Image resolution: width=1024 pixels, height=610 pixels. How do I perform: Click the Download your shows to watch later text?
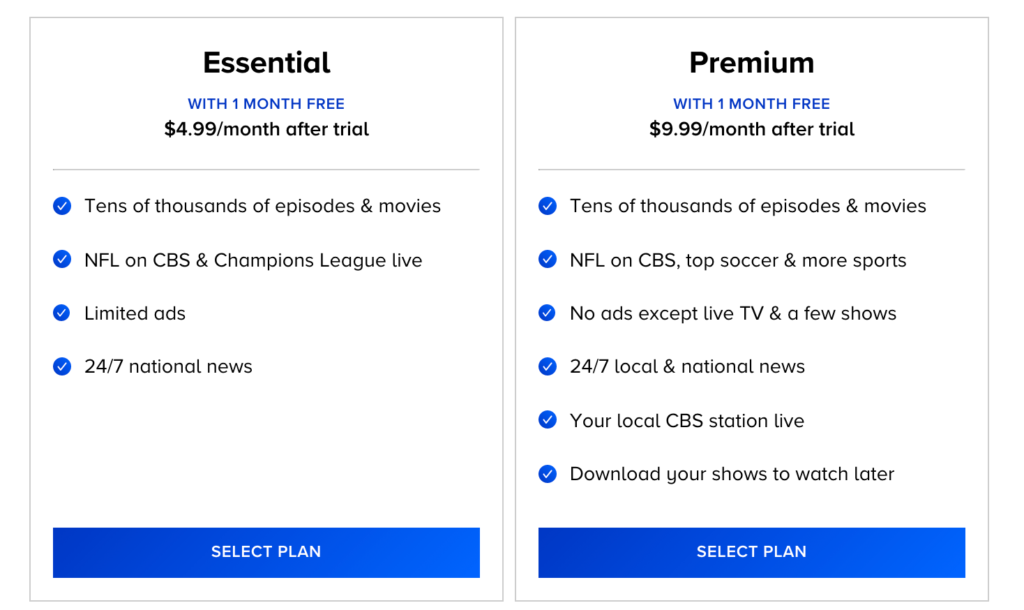click(731, 474)
